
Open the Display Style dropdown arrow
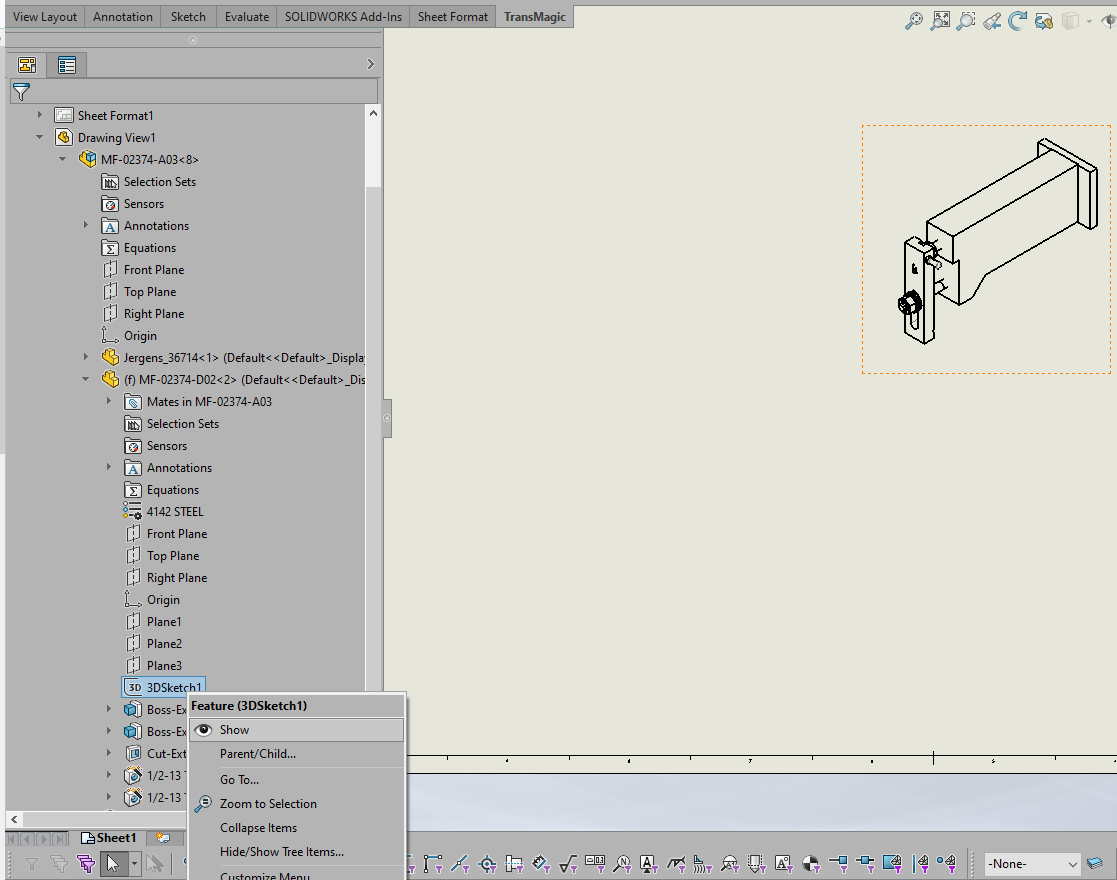click(1089, 21)
